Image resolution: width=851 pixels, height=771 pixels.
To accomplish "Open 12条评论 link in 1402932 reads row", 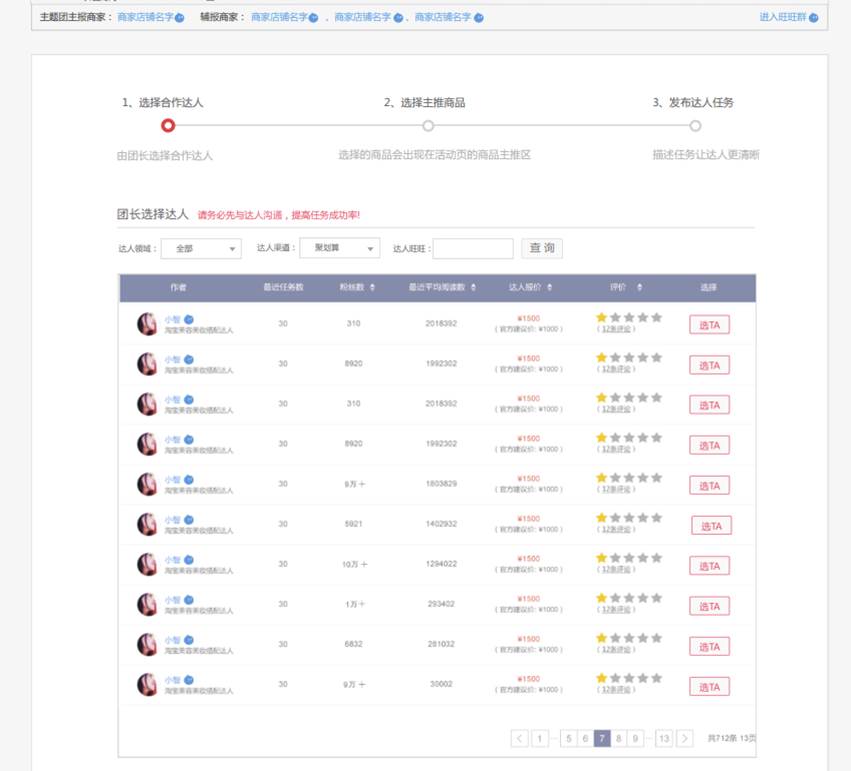I will coord(616,530).
